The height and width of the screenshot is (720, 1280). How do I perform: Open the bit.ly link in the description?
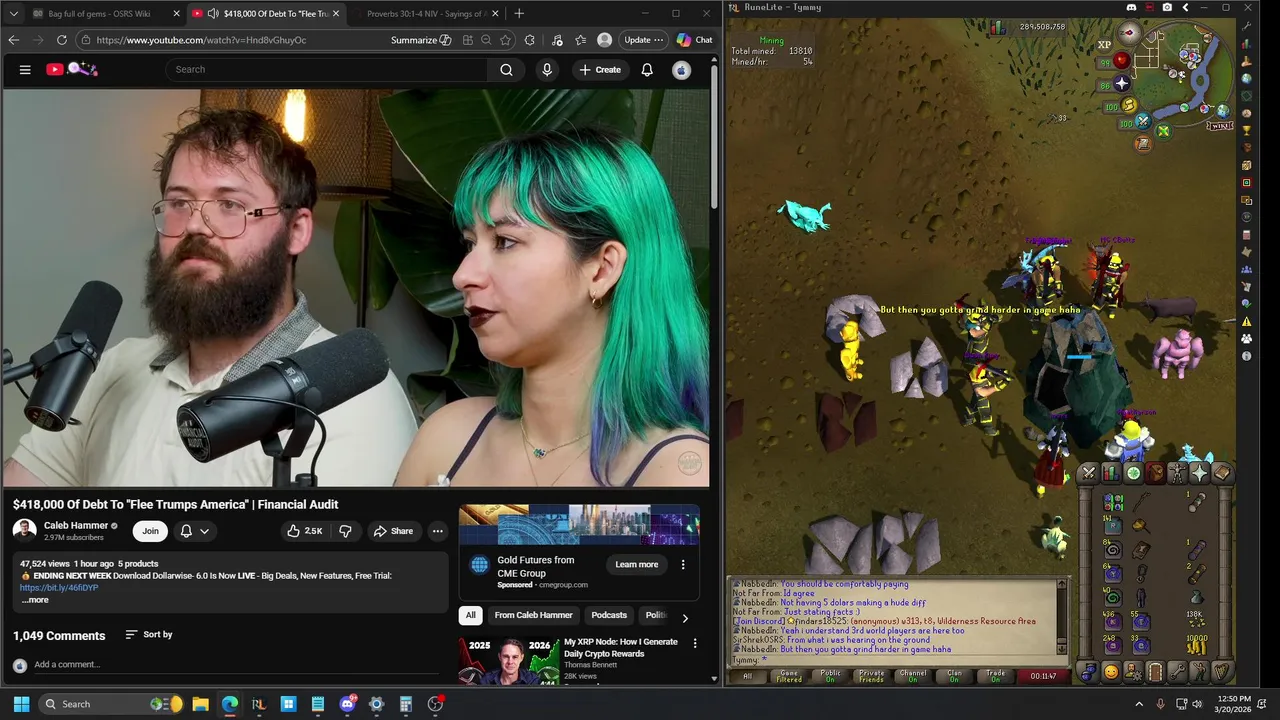click(x=59, y=588)
